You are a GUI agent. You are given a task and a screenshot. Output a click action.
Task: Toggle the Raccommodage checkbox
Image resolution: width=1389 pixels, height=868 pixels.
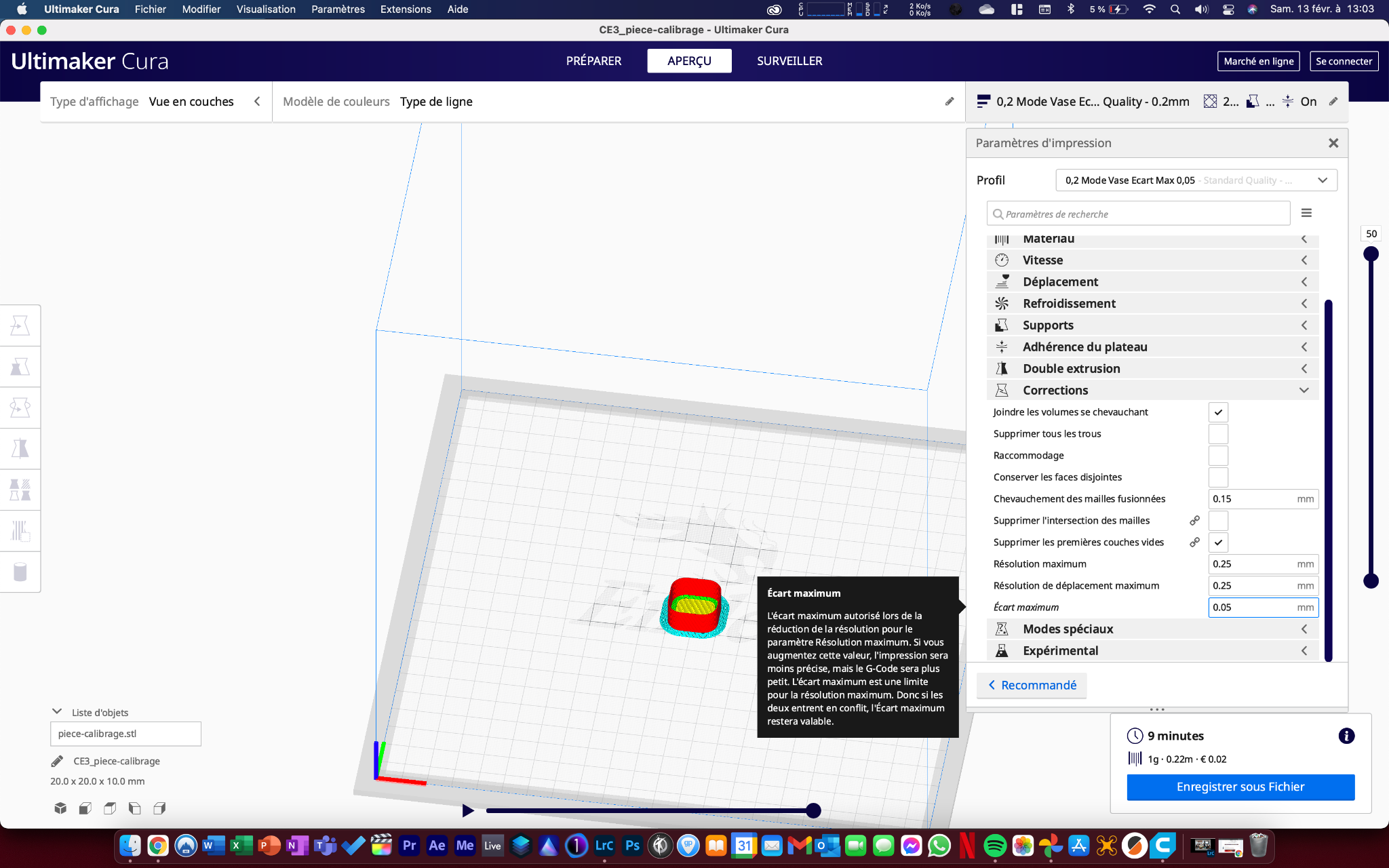click(x=1218, y=456)
